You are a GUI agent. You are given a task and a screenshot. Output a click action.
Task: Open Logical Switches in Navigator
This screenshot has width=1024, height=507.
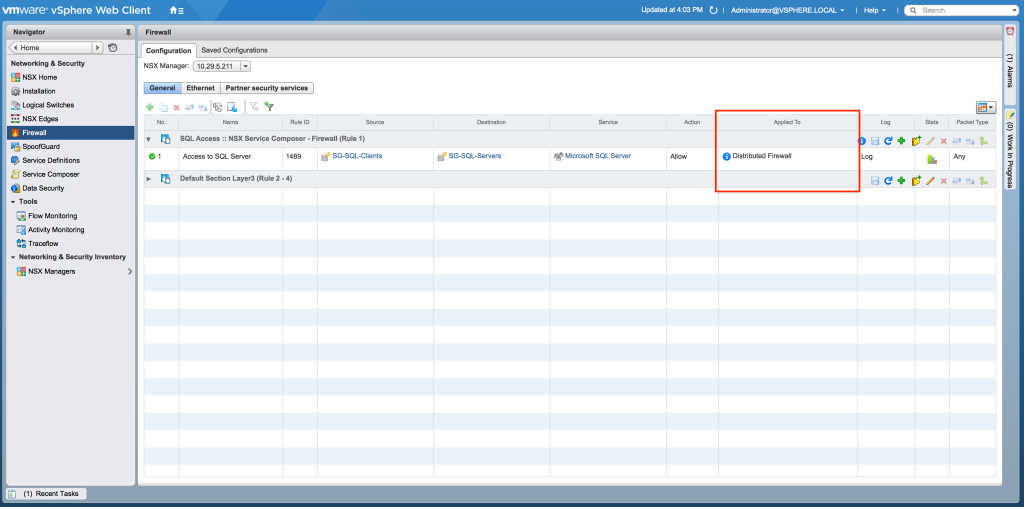(48, 105)
